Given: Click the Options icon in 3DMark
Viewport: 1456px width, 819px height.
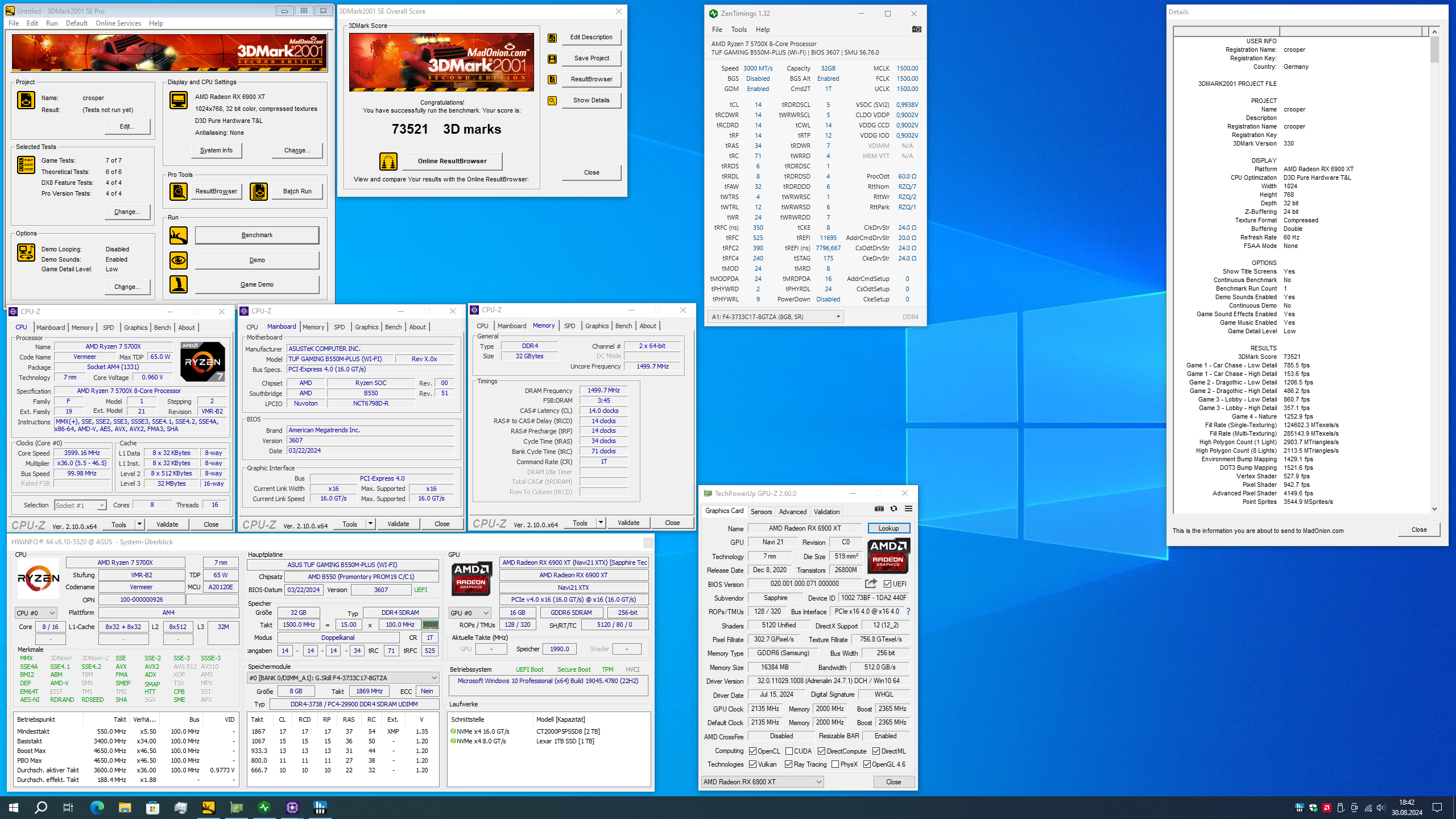Looking at the screenshot, I should (x=26, y=253).
